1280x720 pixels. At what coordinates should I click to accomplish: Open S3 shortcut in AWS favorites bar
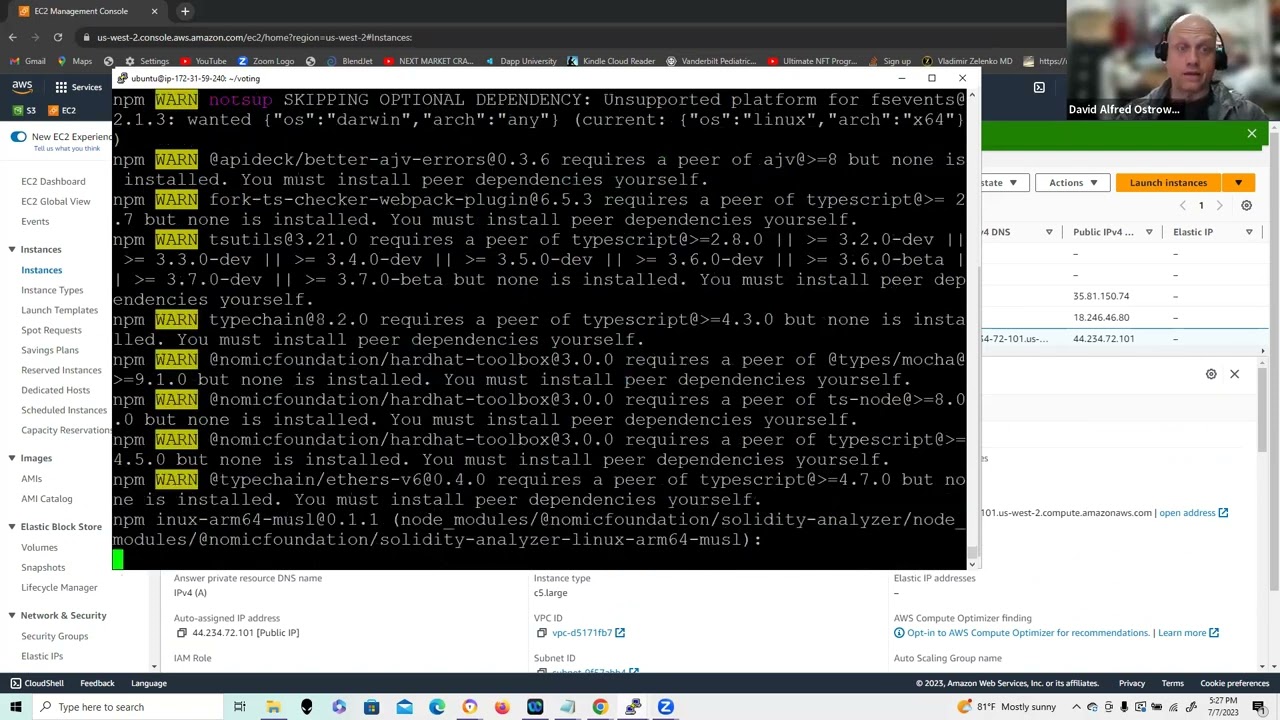pos(25,110)
